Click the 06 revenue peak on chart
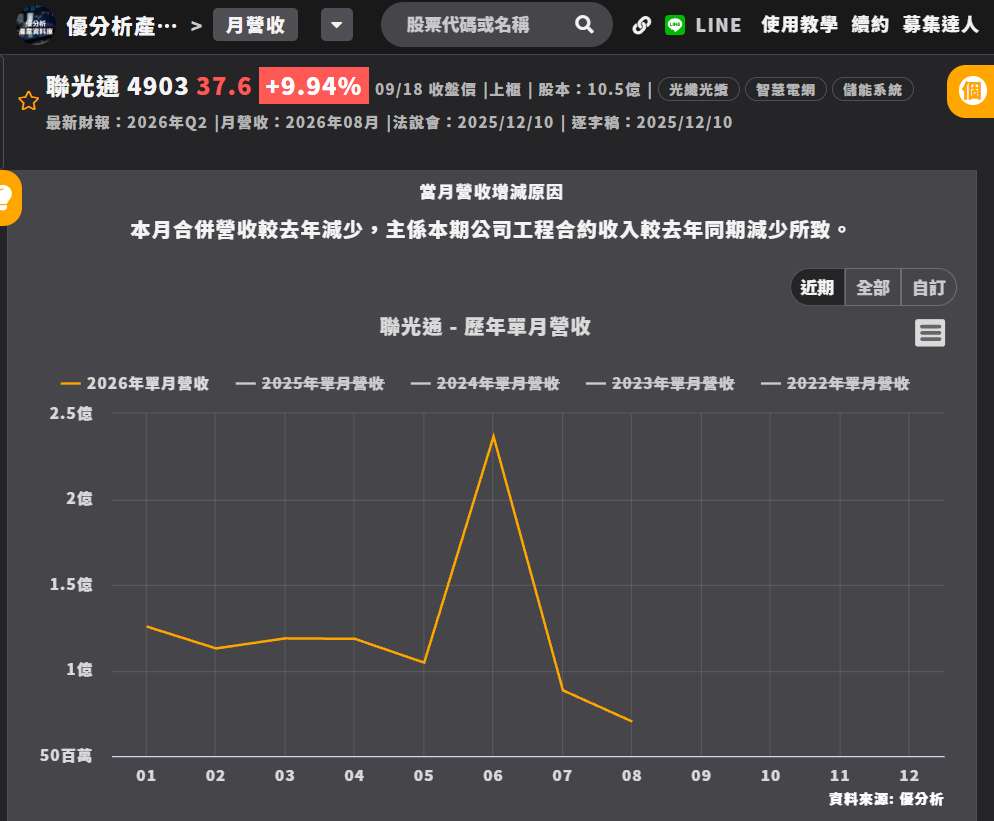 pyautogui.click(x=493, y=436)
